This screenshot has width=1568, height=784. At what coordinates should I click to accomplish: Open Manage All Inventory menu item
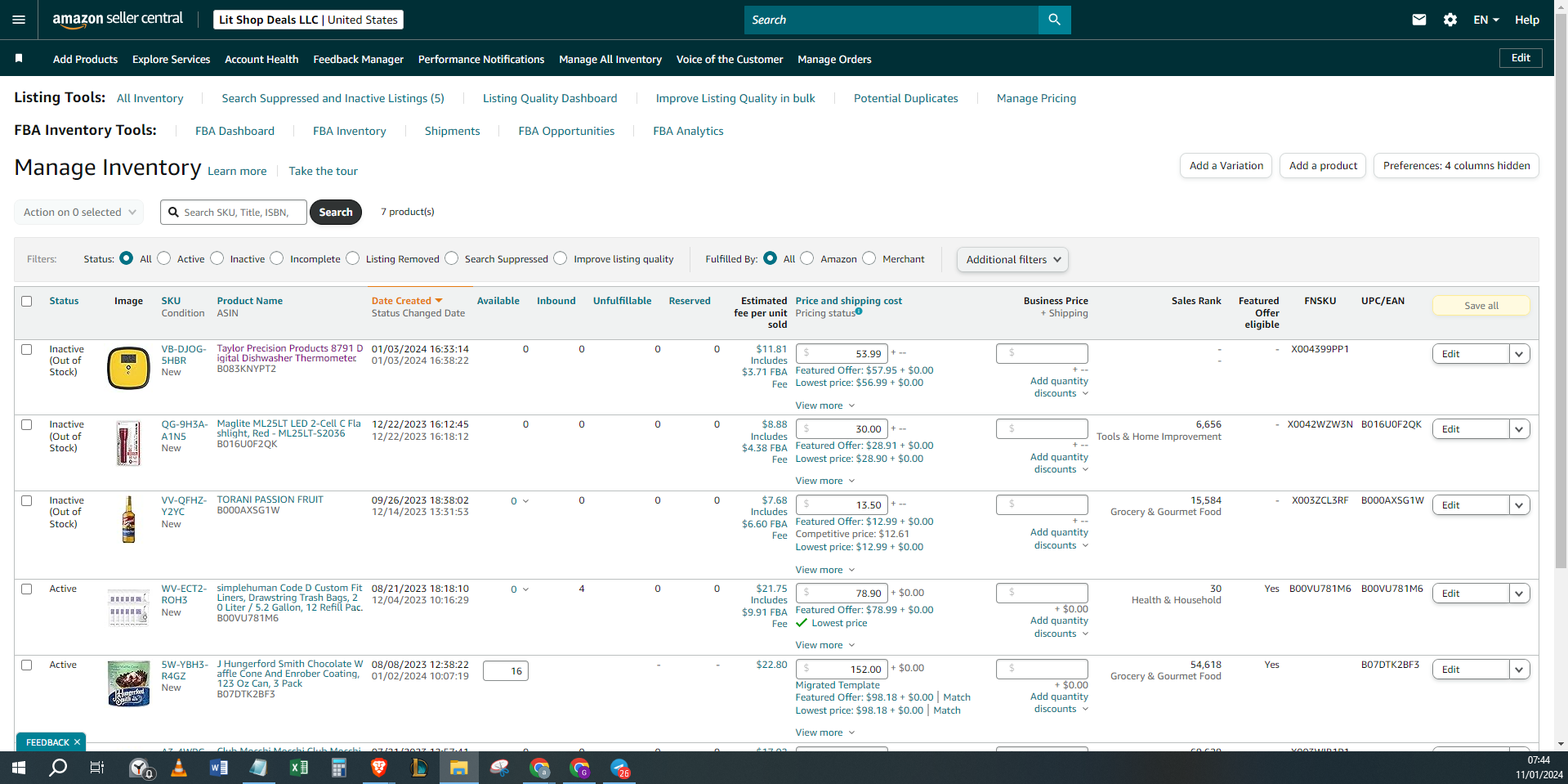pyautogui.click(x=610, y=59)
